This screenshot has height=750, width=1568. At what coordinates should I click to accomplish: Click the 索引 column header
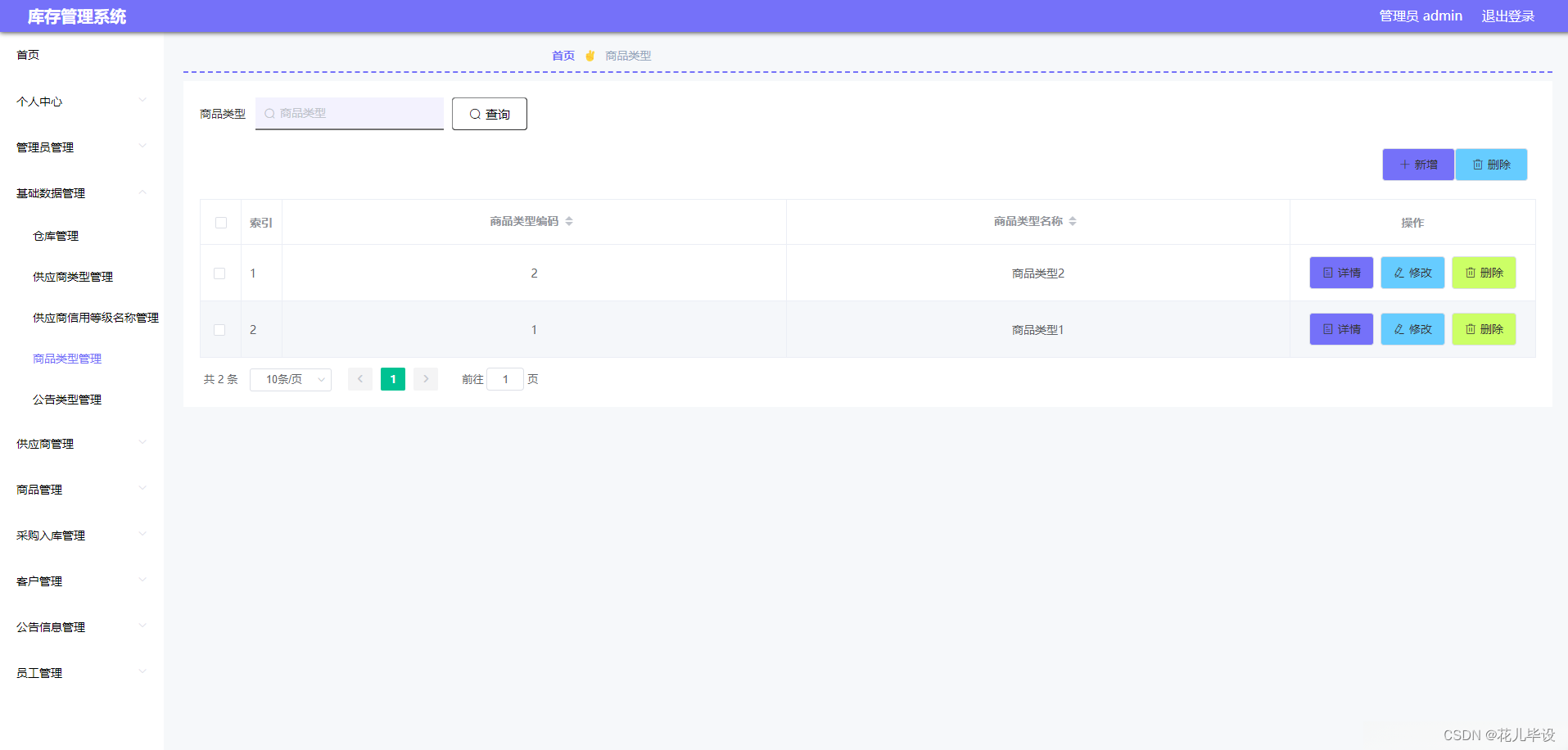[x=261, y=223]
